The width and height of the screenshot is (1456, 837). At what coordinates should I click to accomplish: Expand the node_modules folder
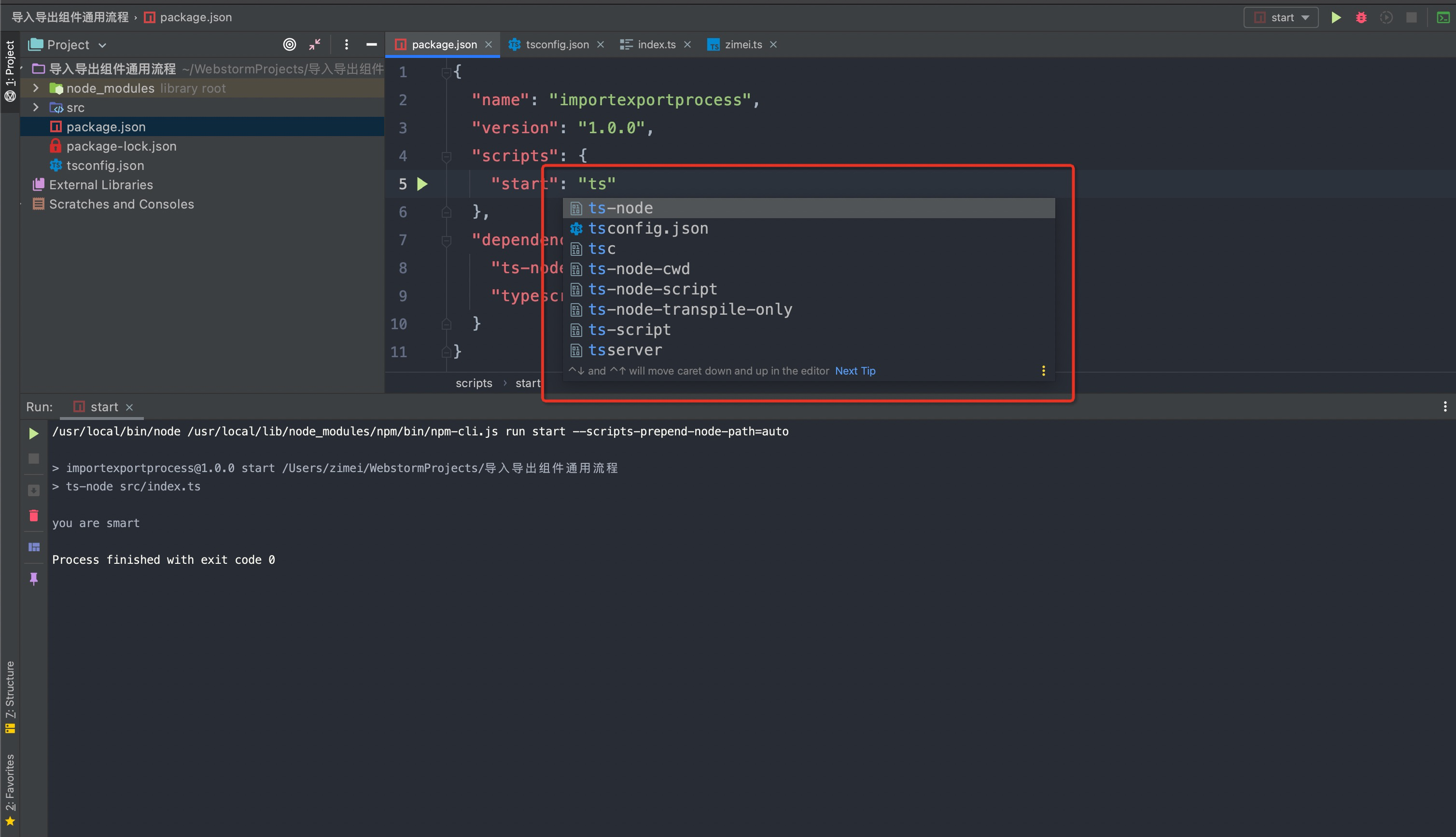click(36, 88)
